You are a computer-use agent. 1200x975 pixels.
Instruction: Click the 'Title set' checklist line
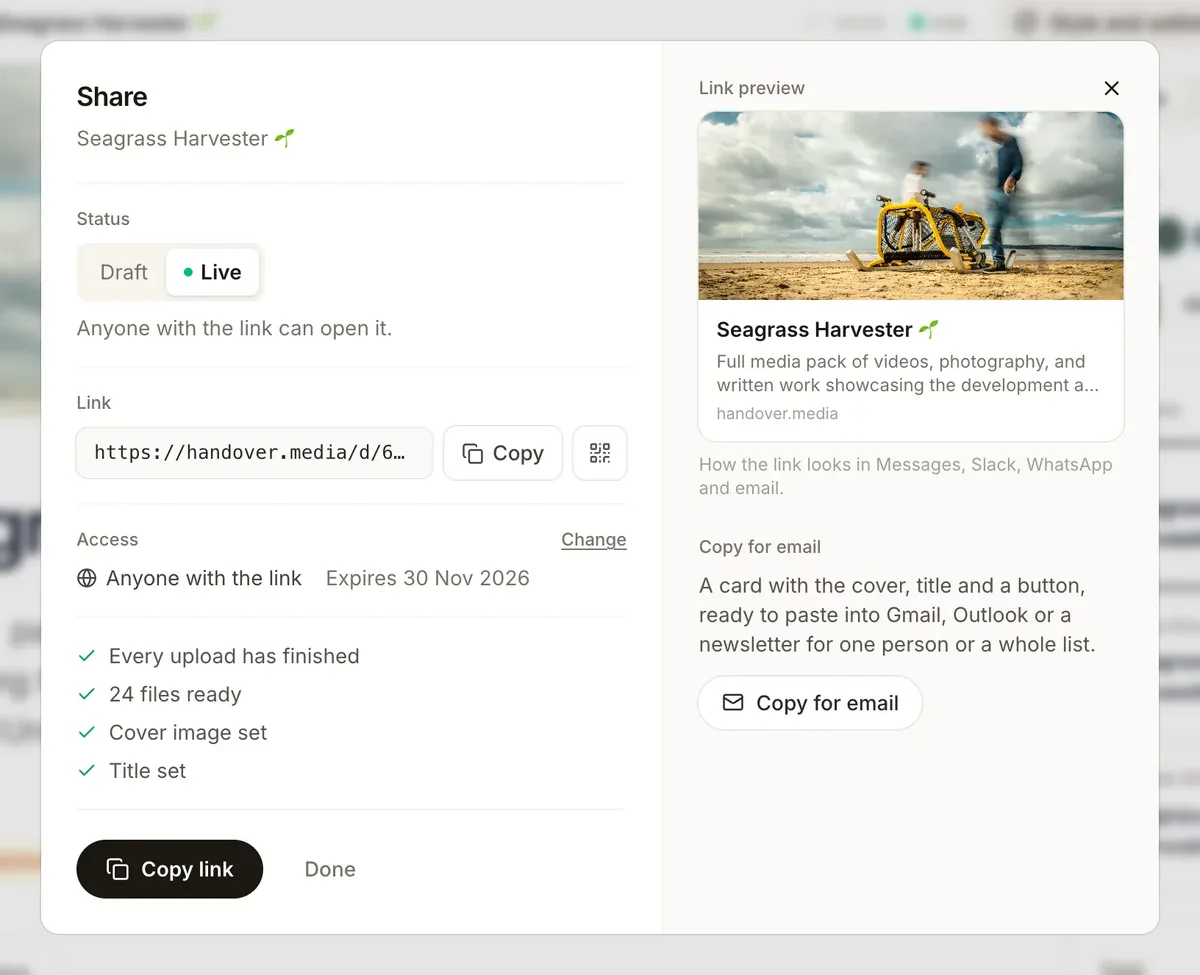tap(132, 770)
